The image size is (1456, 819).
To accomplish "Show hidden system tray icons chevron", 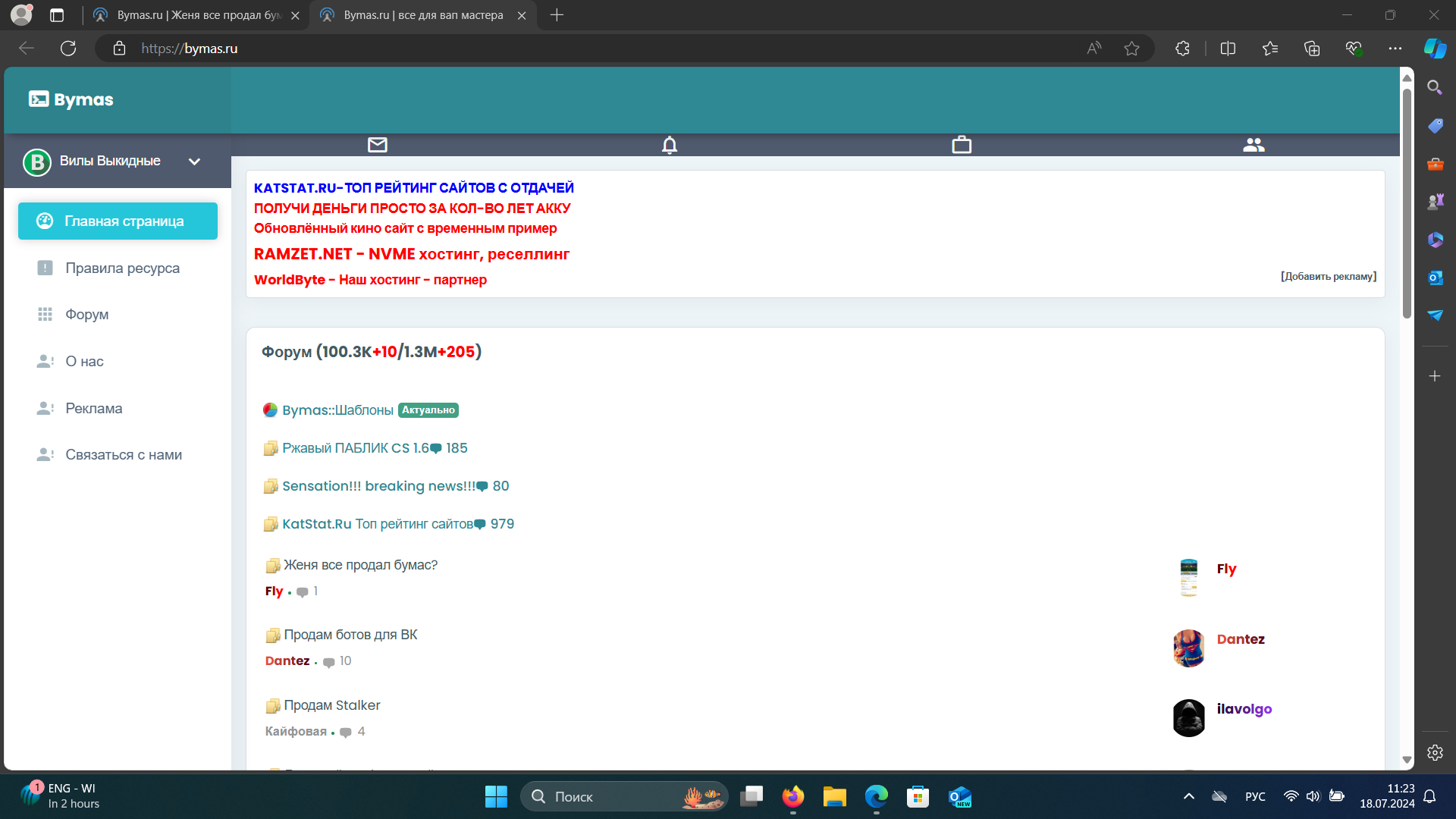I will coord(1188,796).
